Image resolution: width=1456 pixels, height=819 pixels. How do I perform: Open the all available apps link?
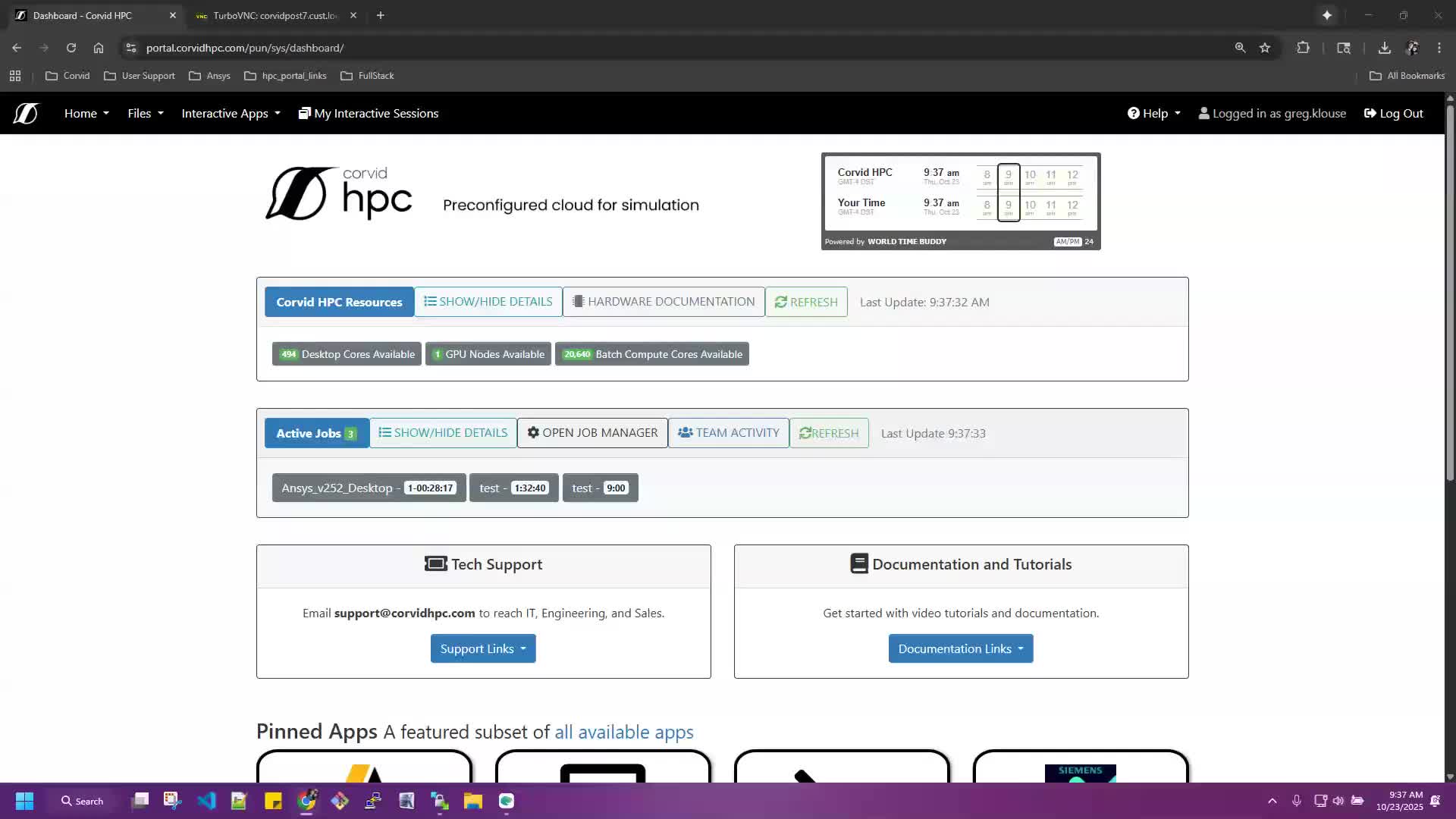(623, 733)
